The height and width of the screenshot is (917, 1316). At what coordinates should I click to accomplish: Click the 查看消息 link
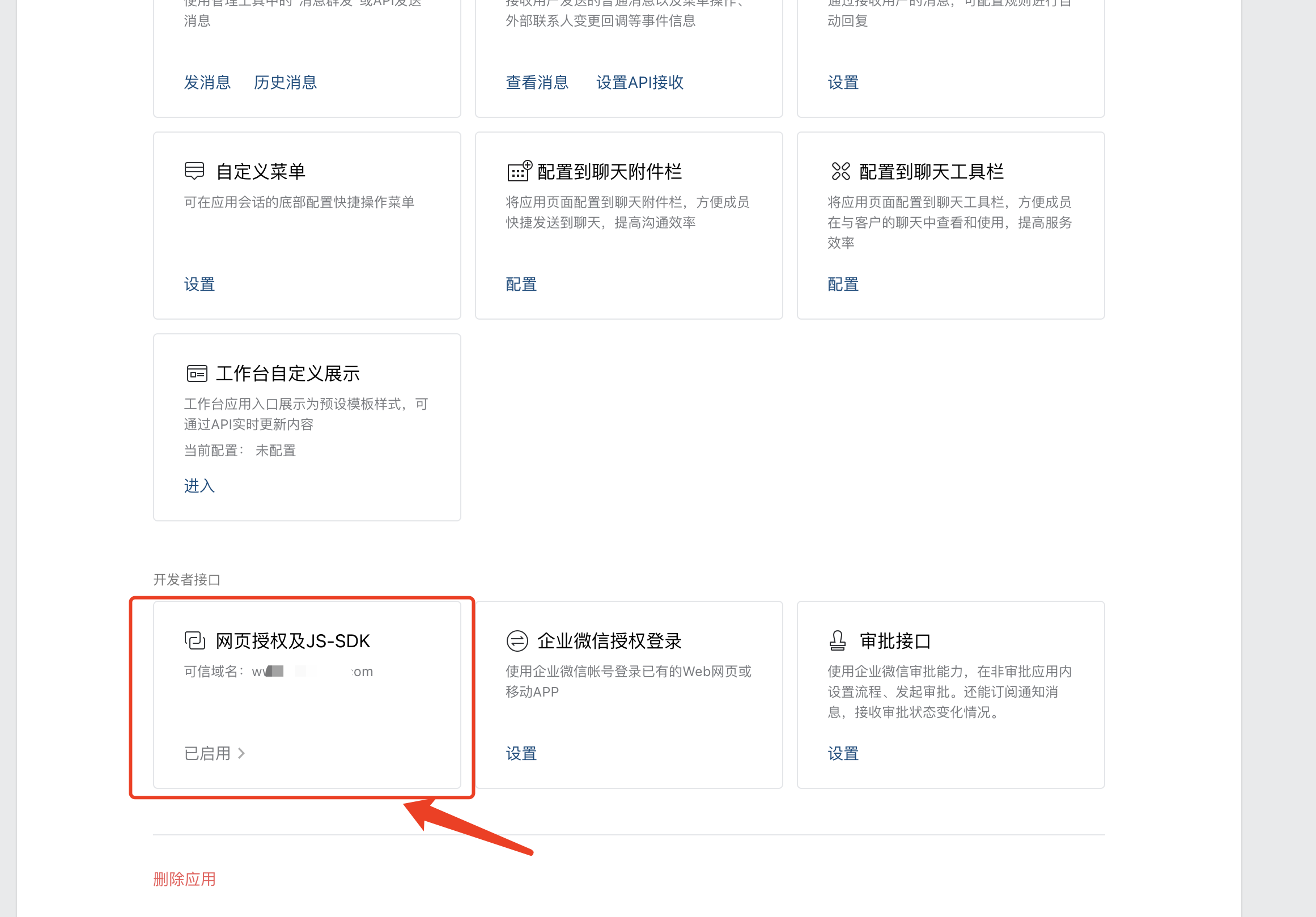537,83
